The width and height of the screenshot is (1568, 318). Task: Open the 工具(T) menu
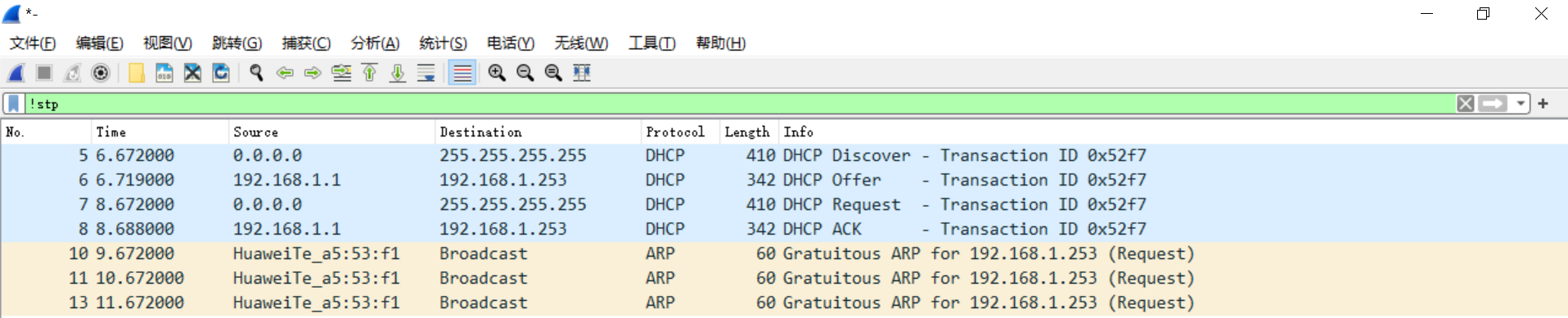pos(651,43)
